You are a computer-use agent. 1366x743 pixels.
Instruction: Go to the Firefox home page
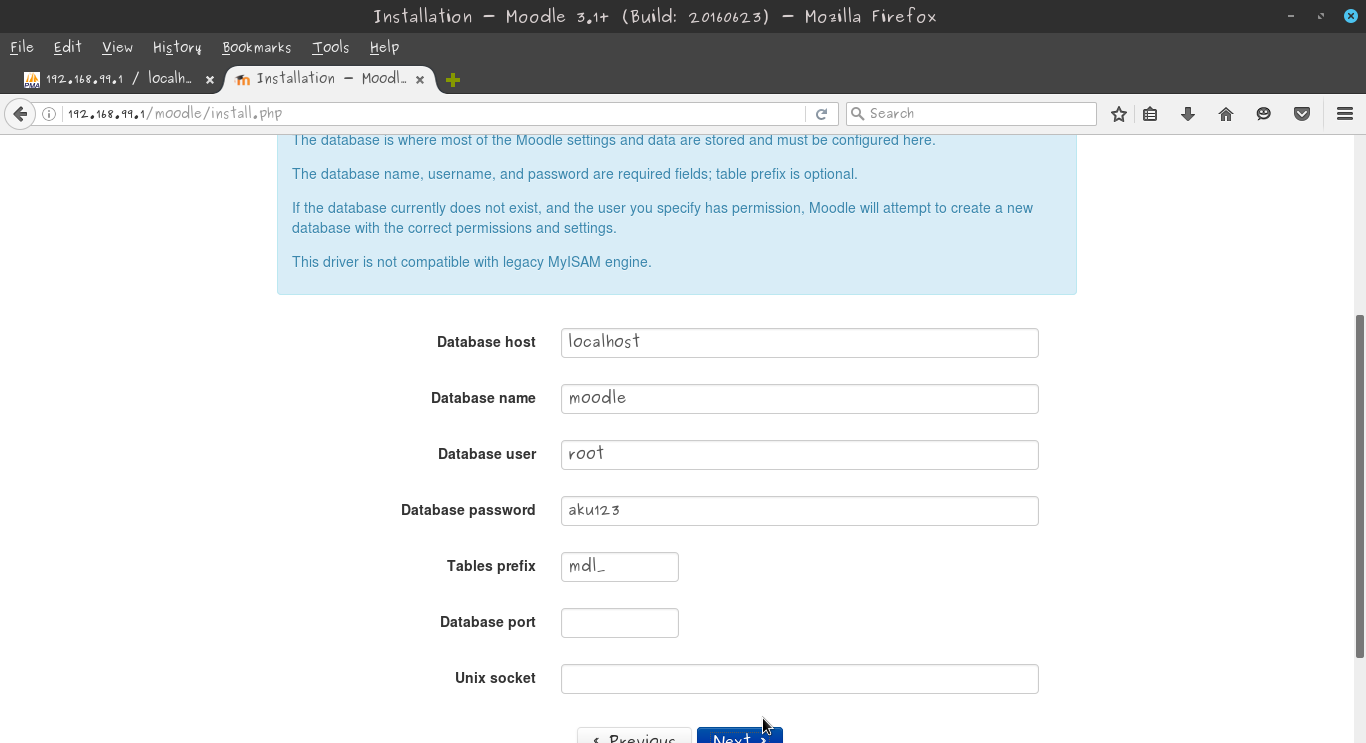tap(1226, 114)
